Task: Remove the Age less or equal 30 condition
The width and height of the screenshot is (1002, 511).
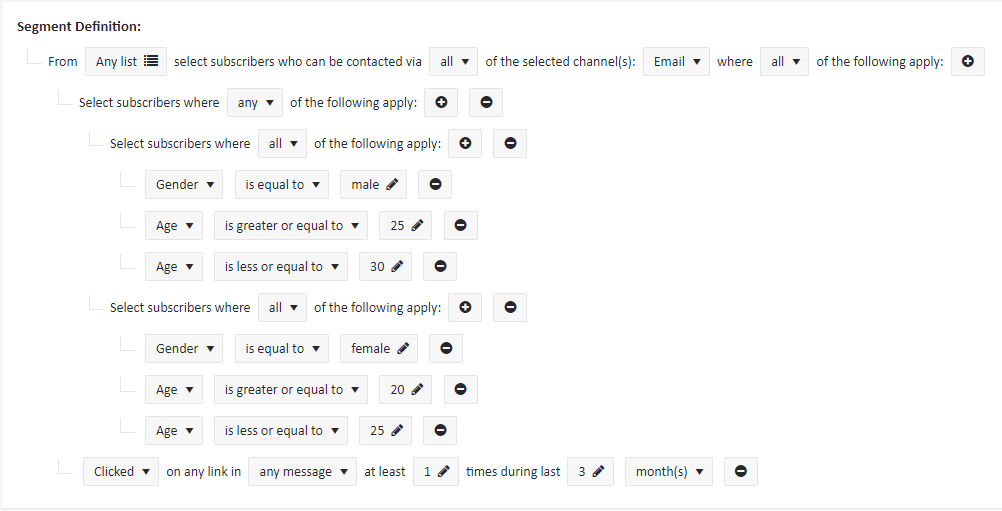Action: pos(440,266)
